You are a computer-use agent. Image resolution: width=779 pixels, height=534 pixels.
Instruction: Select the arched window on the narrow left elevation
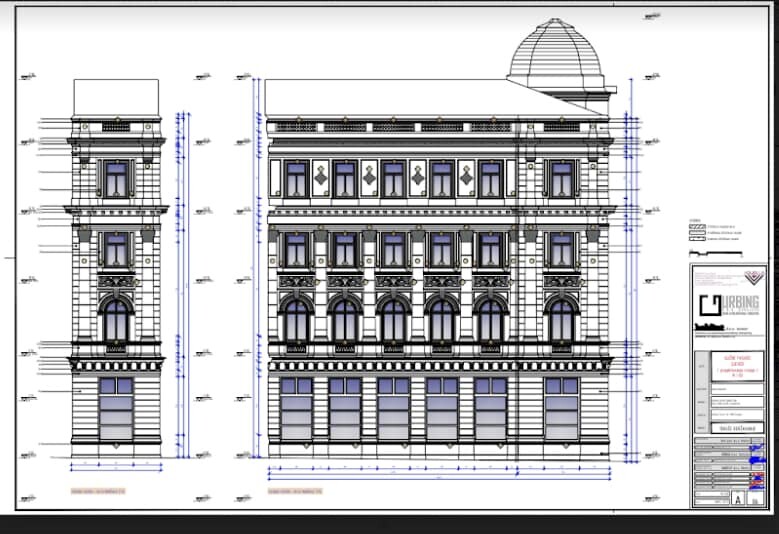116,320
